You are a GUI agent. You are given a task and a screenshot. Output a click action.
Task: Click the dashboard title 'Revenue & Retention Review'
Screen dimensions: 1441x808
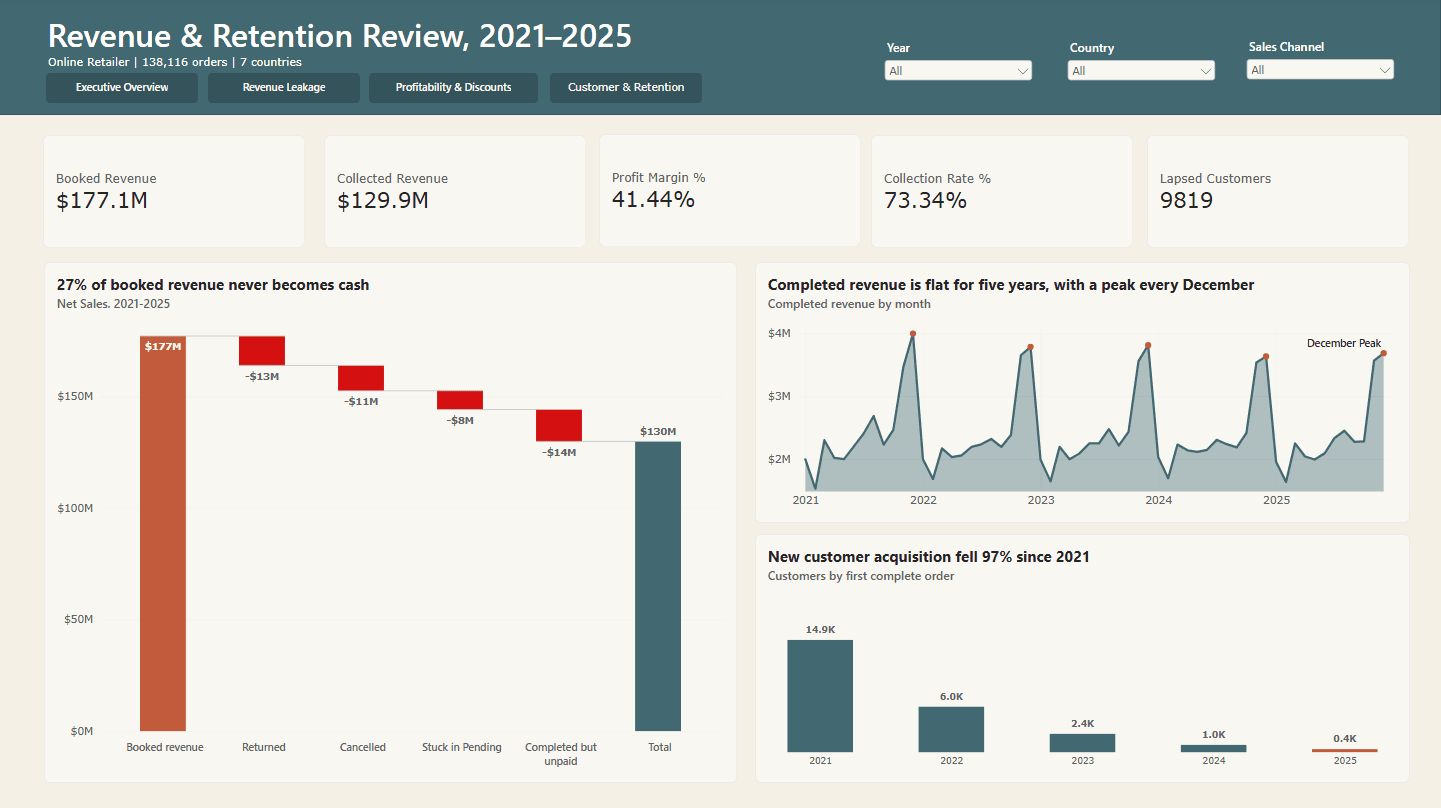tap(340, 36)
